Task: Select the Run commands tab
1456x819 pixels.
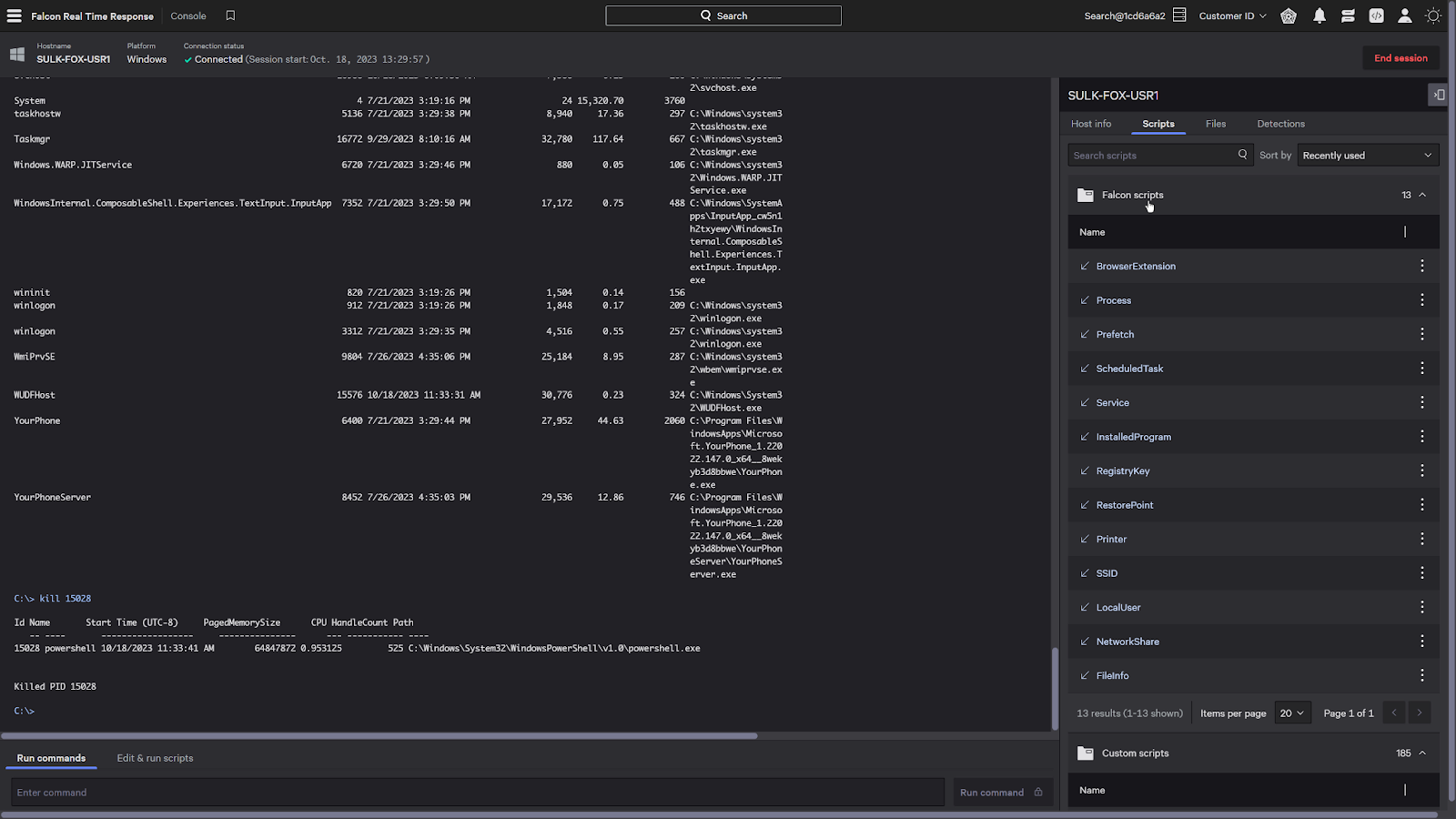Action: click(51, 758)
